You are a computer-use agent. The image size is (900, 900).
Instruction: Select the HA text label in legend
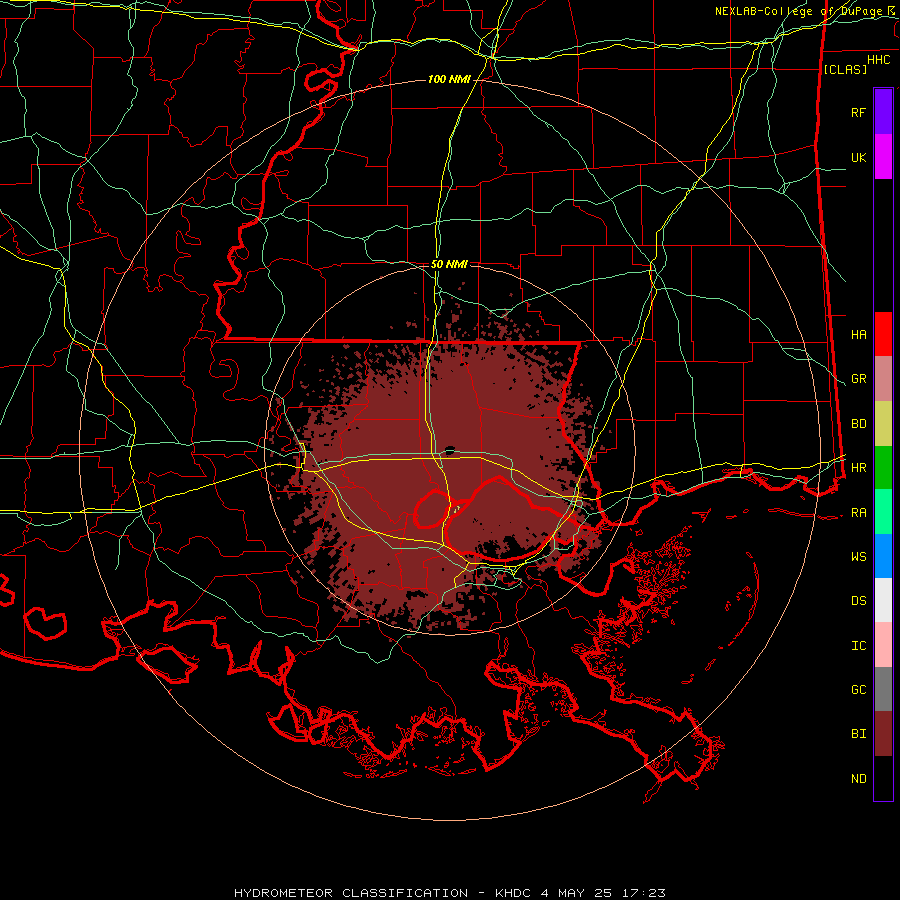pyautogui.click(x=858, y=334)
